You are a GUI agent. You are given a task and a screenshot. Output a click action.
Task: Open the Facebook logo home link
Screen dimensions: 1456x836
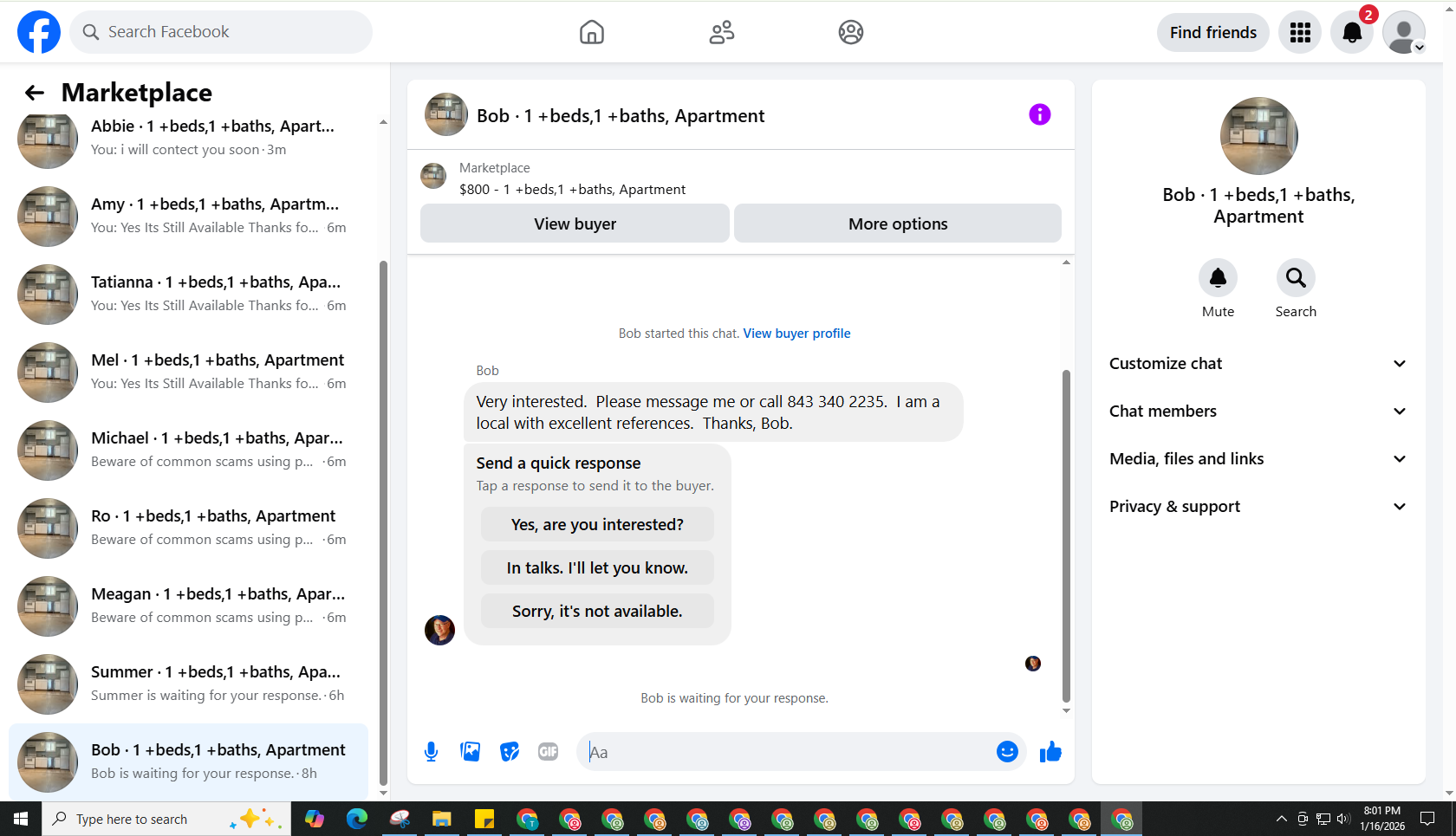click(39, 32)
